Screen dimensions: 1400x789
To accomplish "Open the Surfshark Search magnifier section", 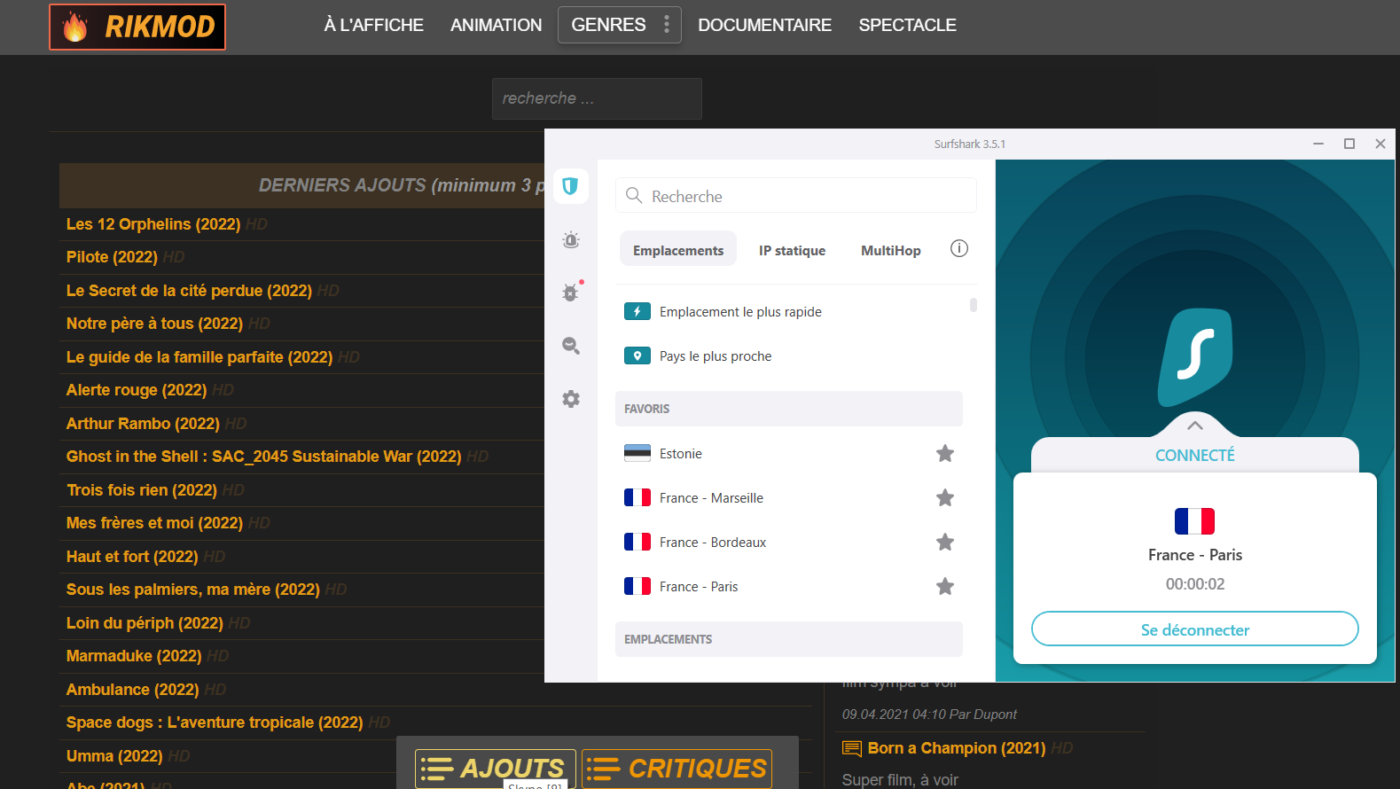I will [x=571, y=346].
